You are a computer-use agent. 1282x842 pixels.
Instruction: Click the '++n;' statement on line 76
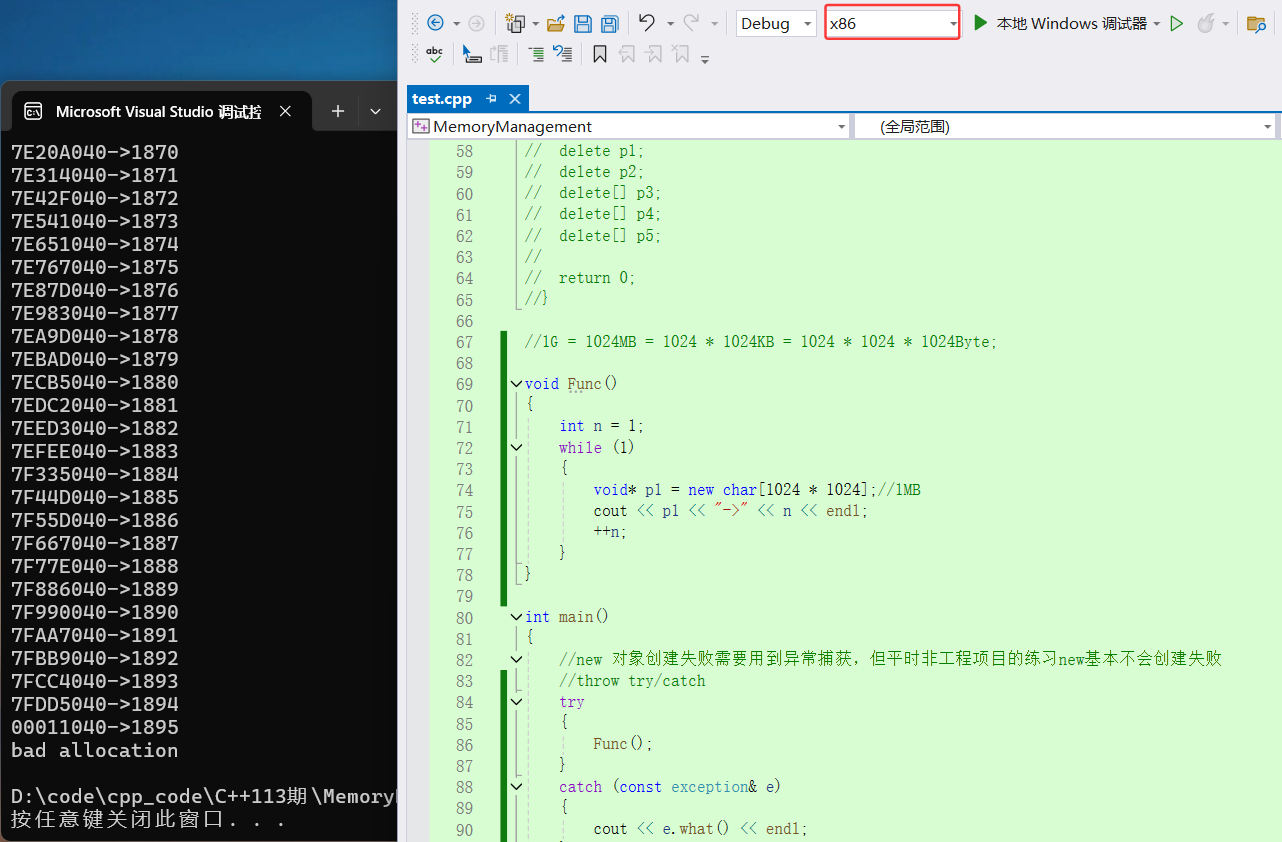(610, 532)
